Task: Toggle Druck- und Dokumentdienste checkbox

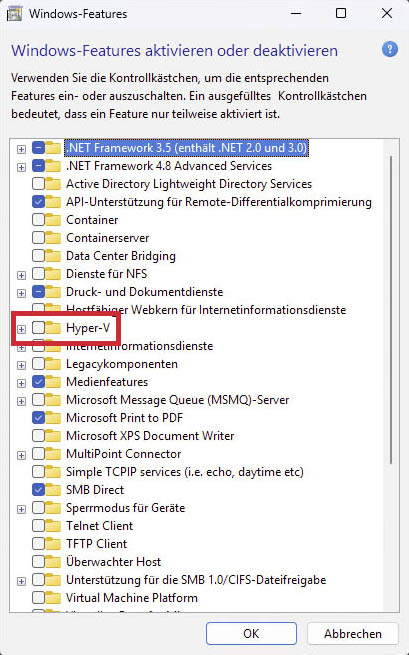Action: (38, 292)
